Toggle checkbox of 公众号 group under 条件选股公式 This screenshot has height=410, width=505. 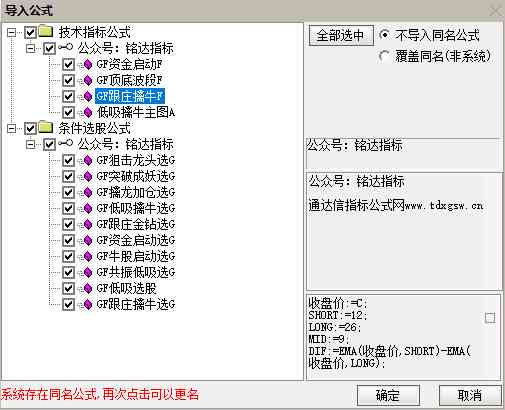[x=49, y=144]
